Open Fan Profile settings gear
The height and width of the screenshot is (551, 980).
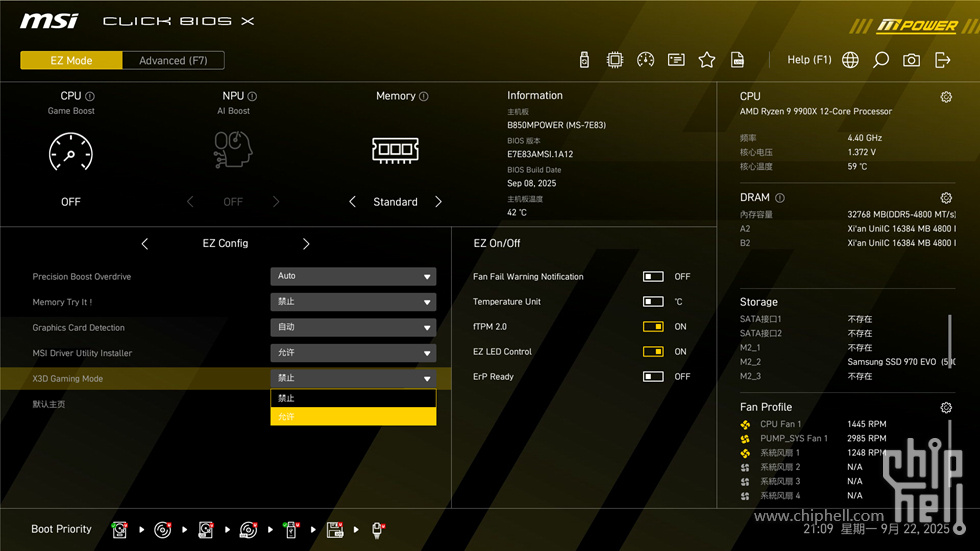click(x=946, y=408)
